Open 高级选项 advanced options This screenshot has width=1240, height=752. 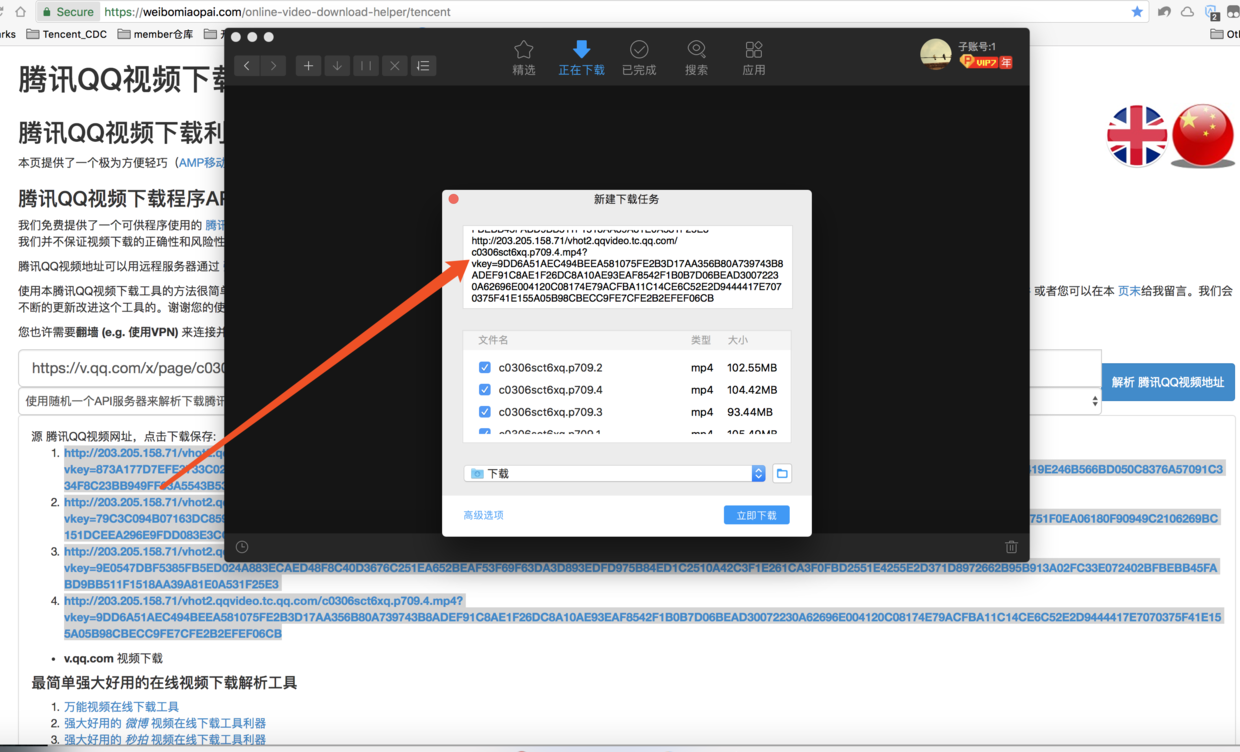pos(483,515)
